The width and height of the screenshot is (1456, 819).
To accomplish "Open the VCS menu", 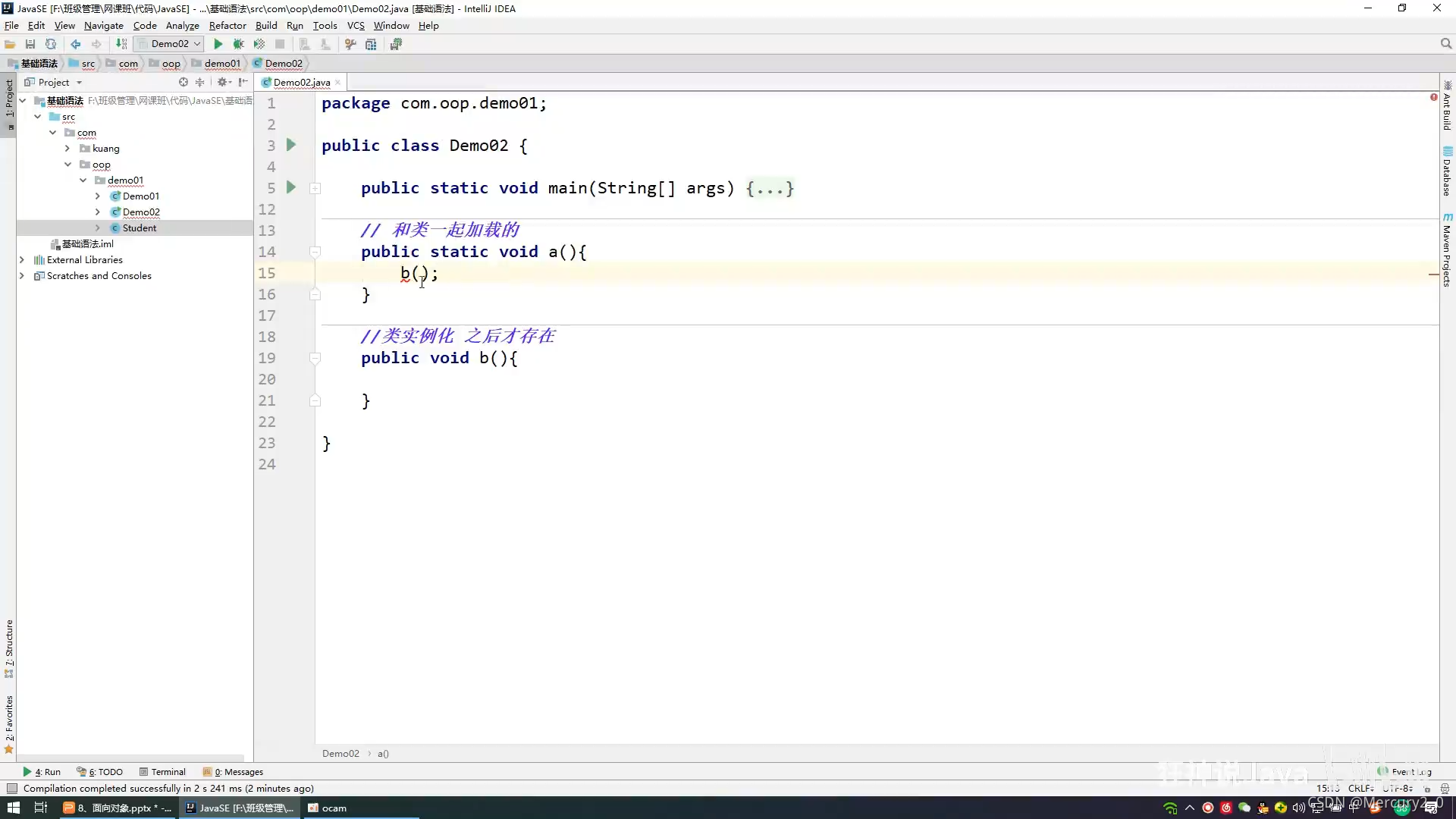I will (x=356, y=25).
